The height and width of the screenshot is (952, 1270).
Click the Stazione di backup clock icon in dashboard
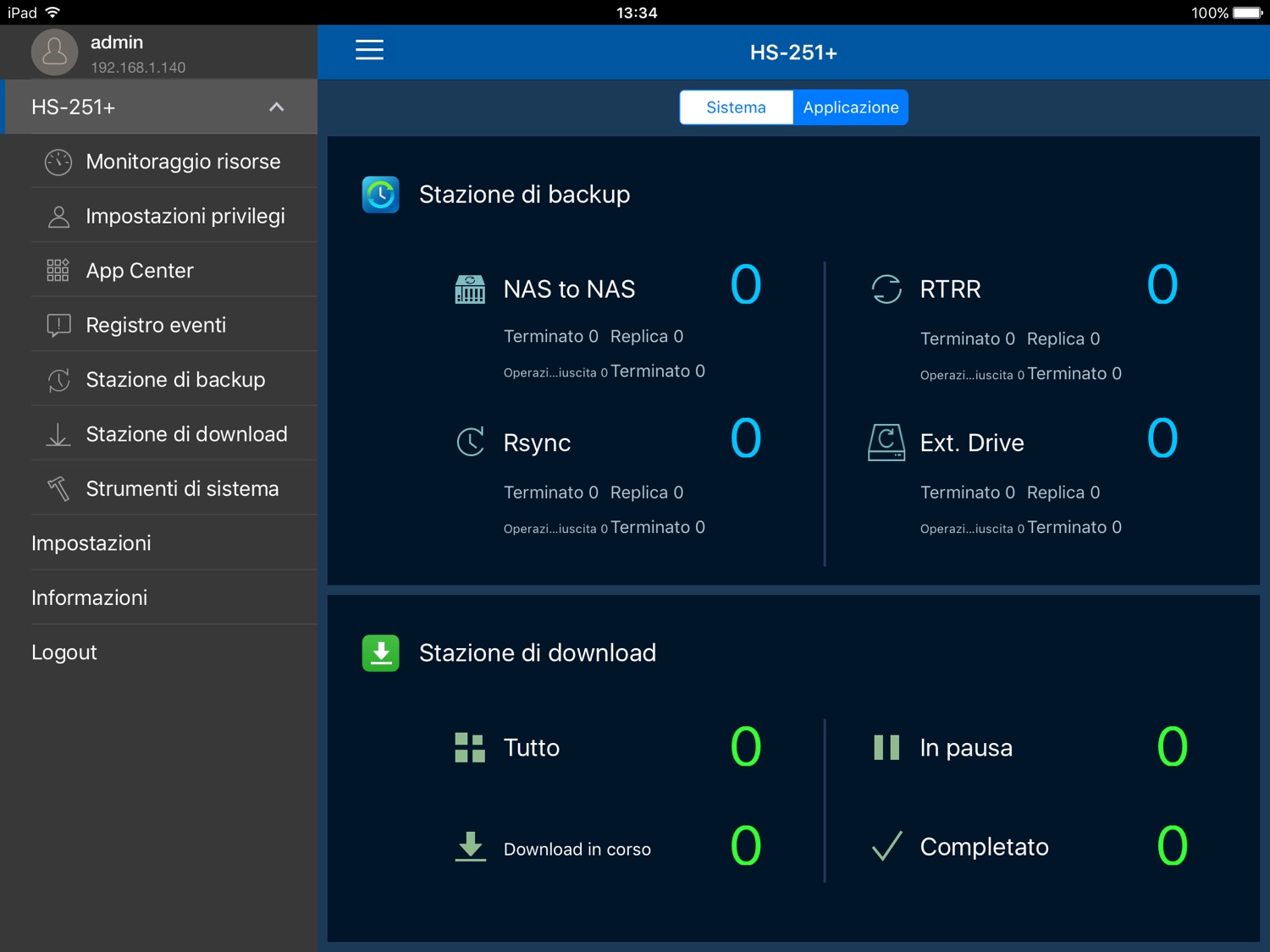(381, 195)
